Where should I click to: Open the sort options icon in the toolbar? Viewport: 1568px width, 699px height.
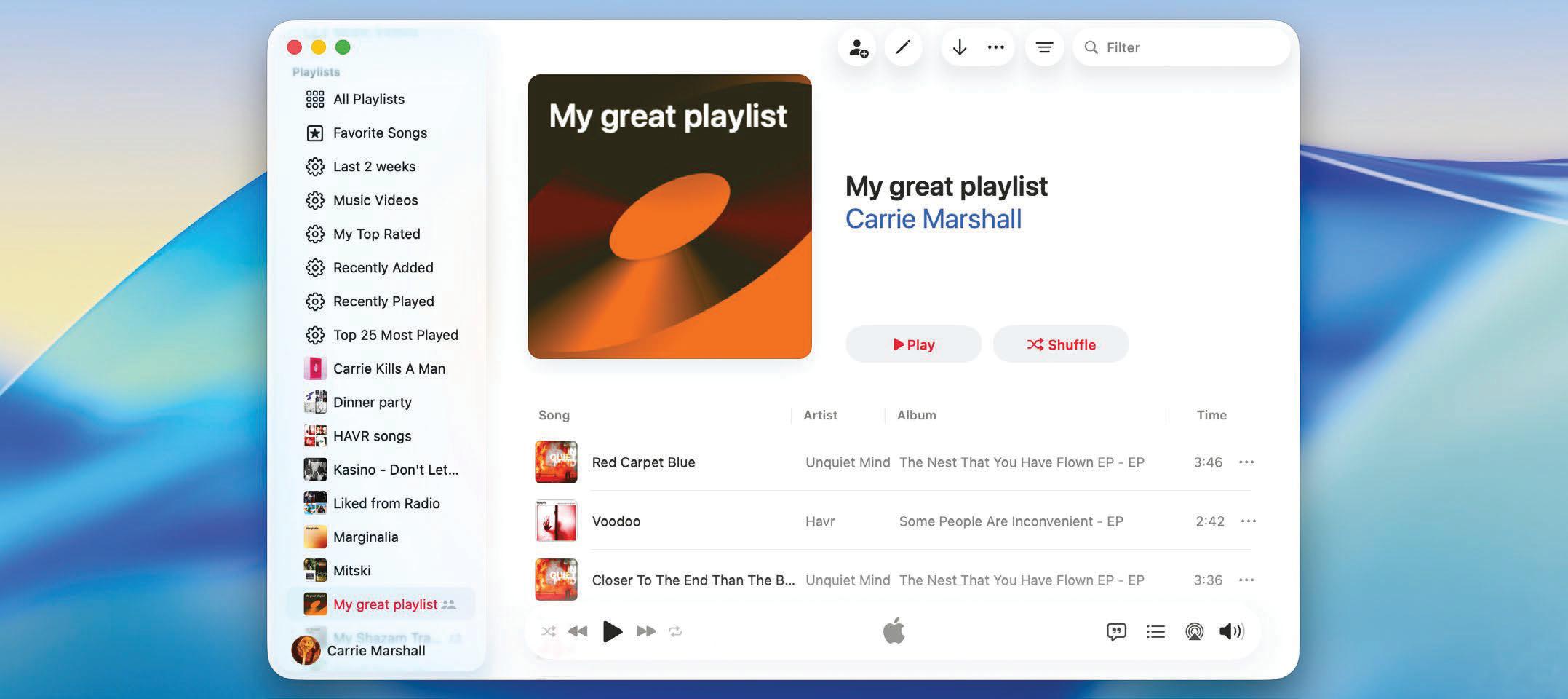(x=1044, y=47)
